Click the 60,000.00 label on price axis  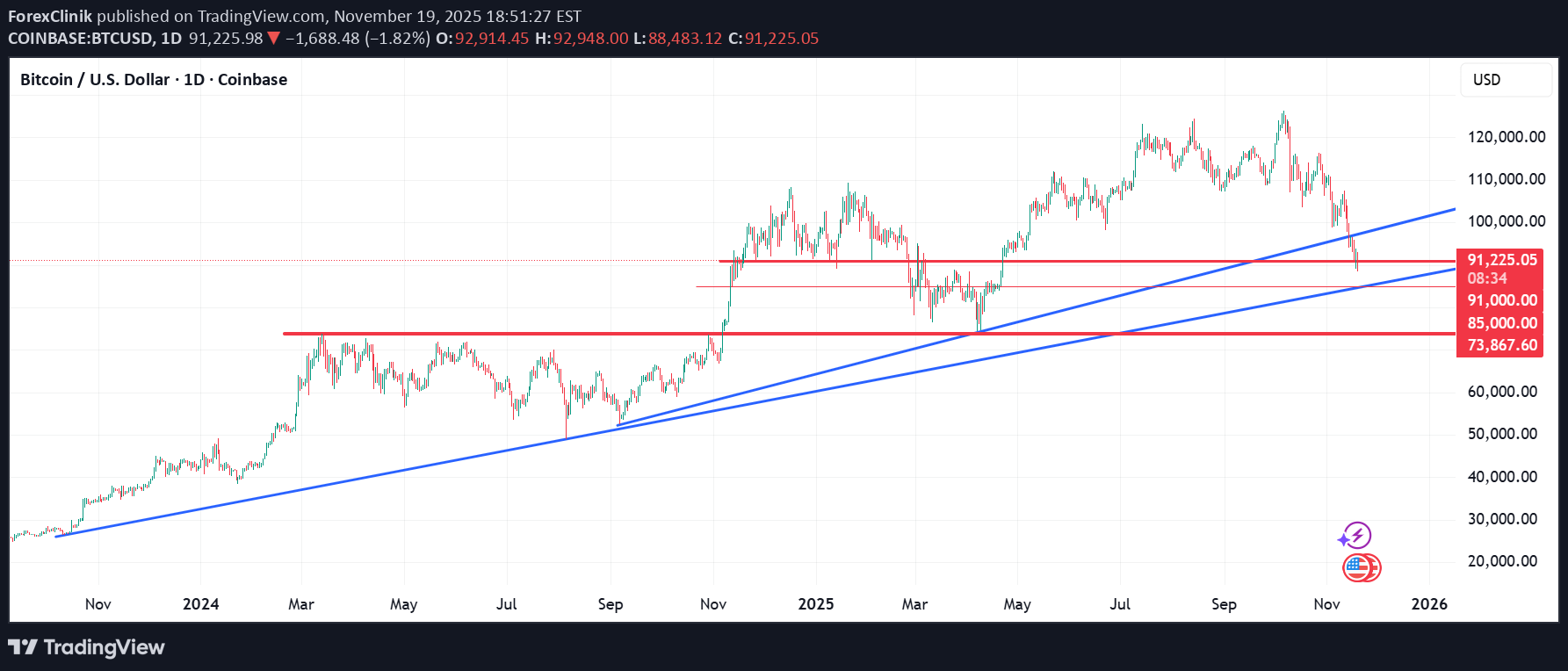click(x=1502, y=392)
